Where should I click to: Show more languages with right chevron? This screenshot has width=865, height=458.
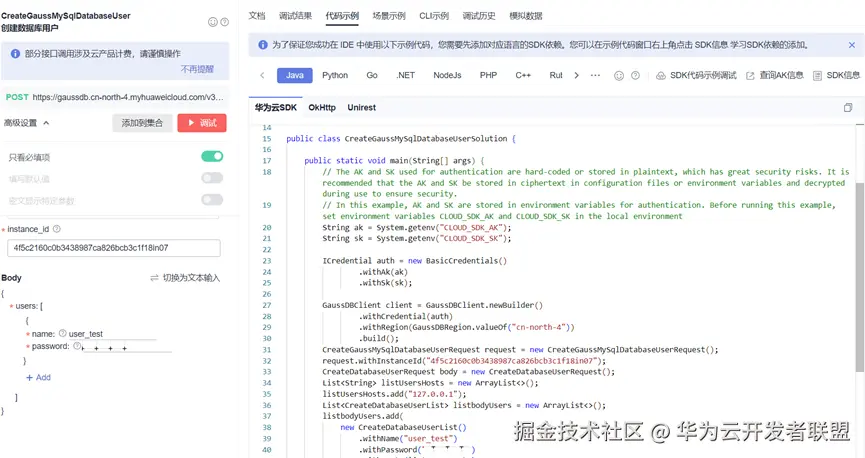pos(576,76)
